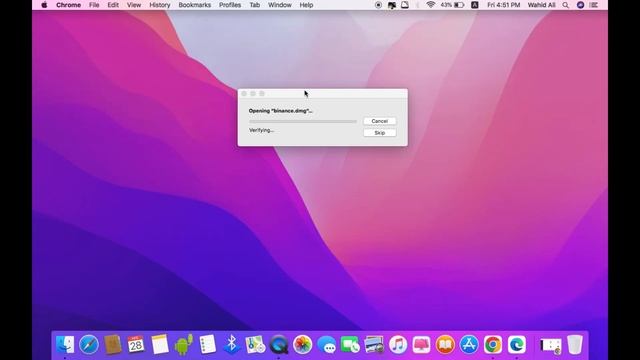Click the verifying progress bar

click(302, 121)
